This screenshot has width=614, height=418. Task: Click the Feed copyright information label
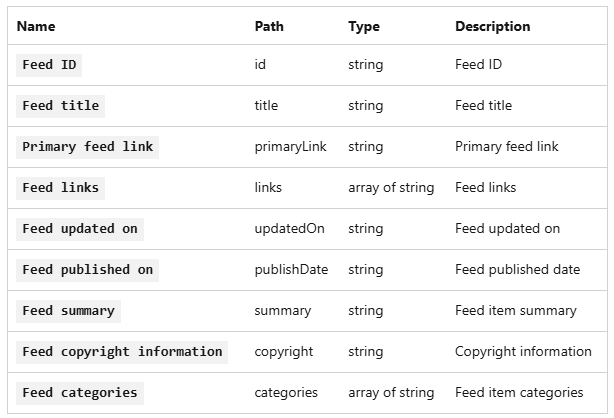pos(122,352)
